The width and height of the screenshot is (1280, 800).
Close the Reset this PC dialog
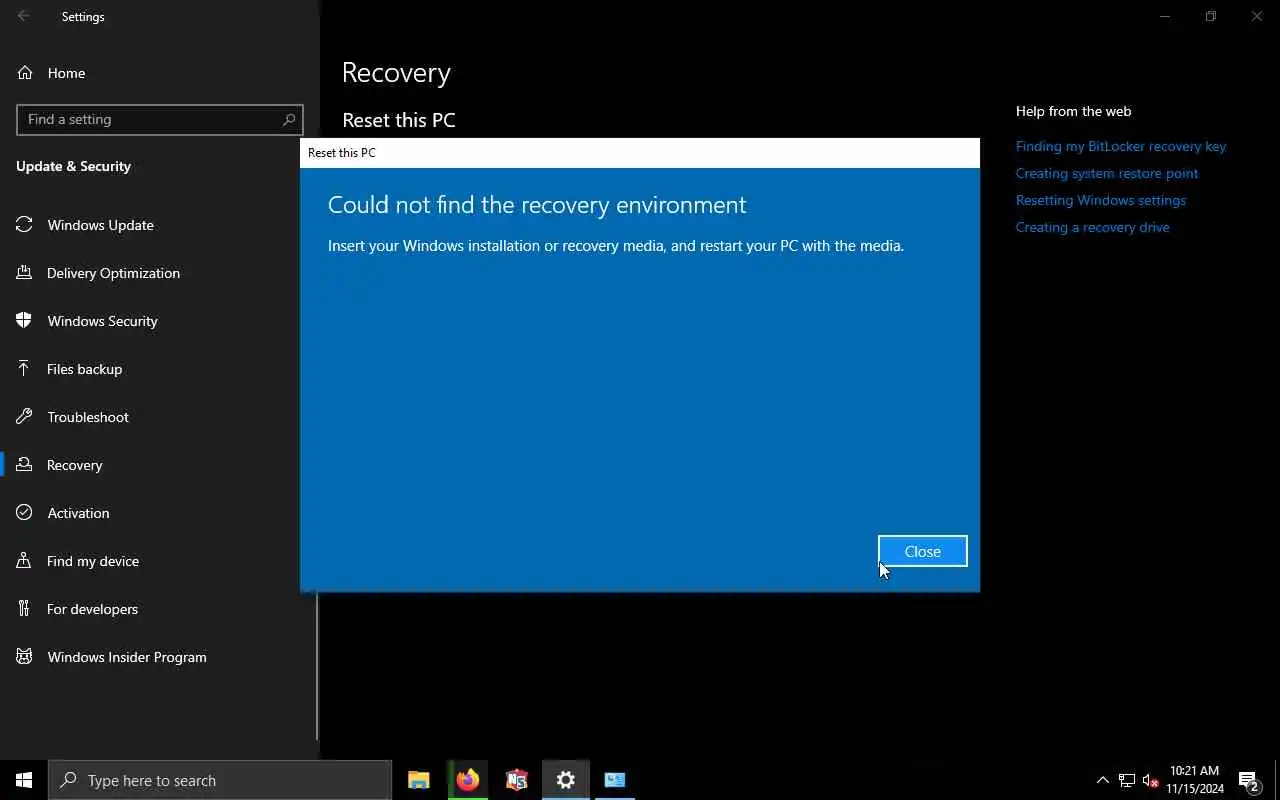click(x=922, y=551)
